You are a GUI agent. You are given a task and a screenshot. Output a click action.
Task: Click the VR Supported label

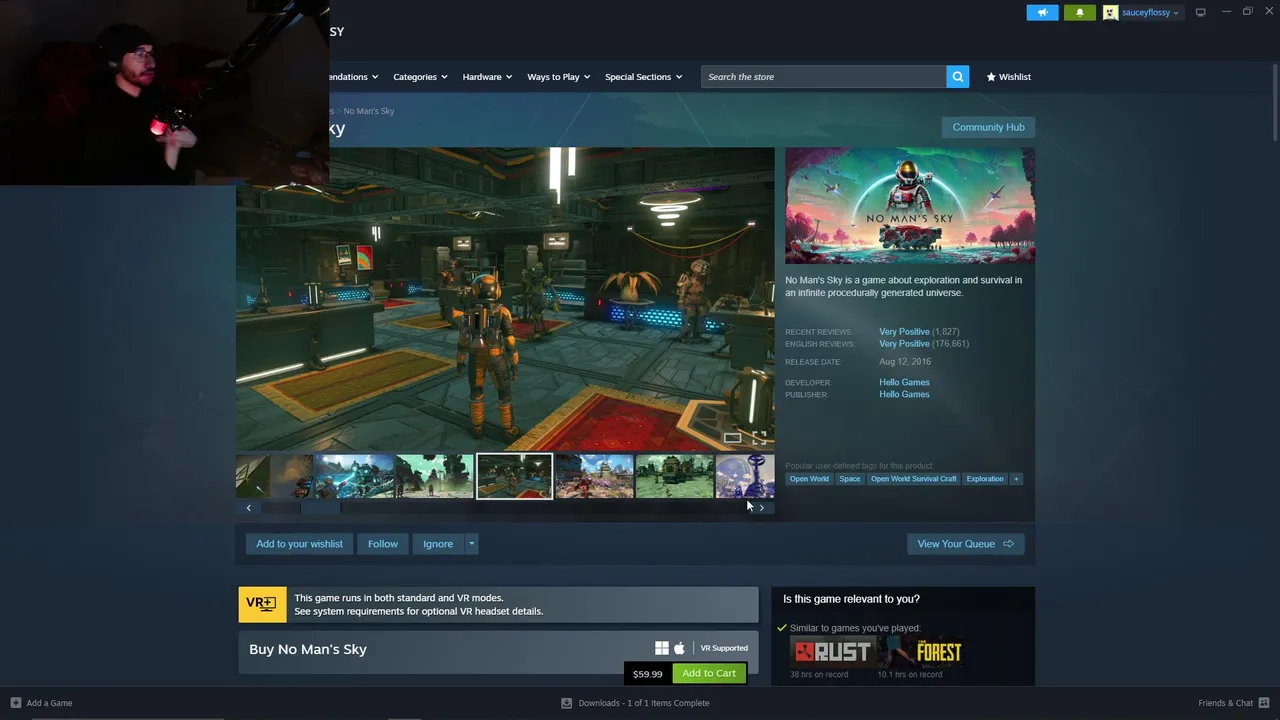724,648
